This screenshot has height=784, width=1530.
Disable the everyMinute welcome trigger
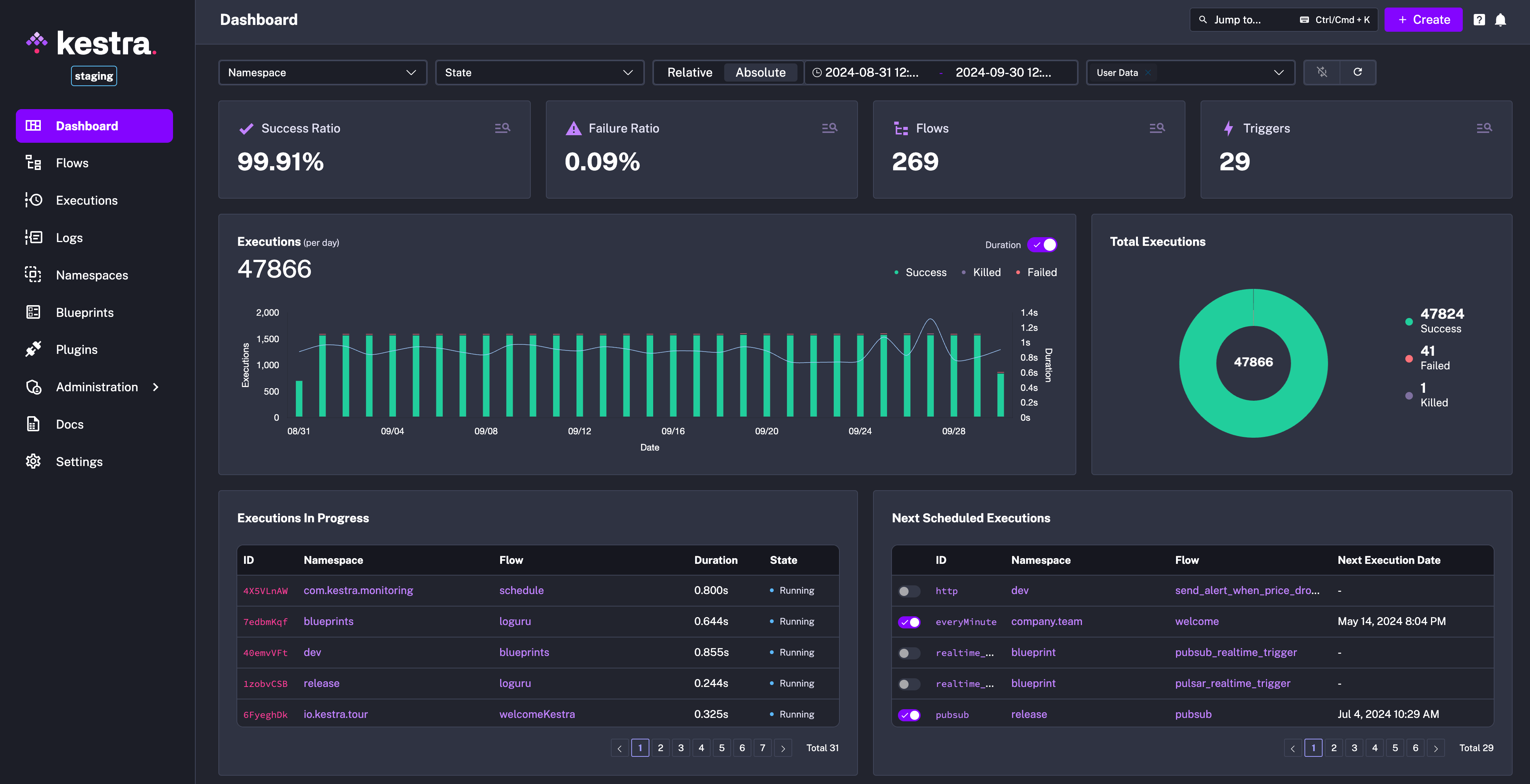909,622
